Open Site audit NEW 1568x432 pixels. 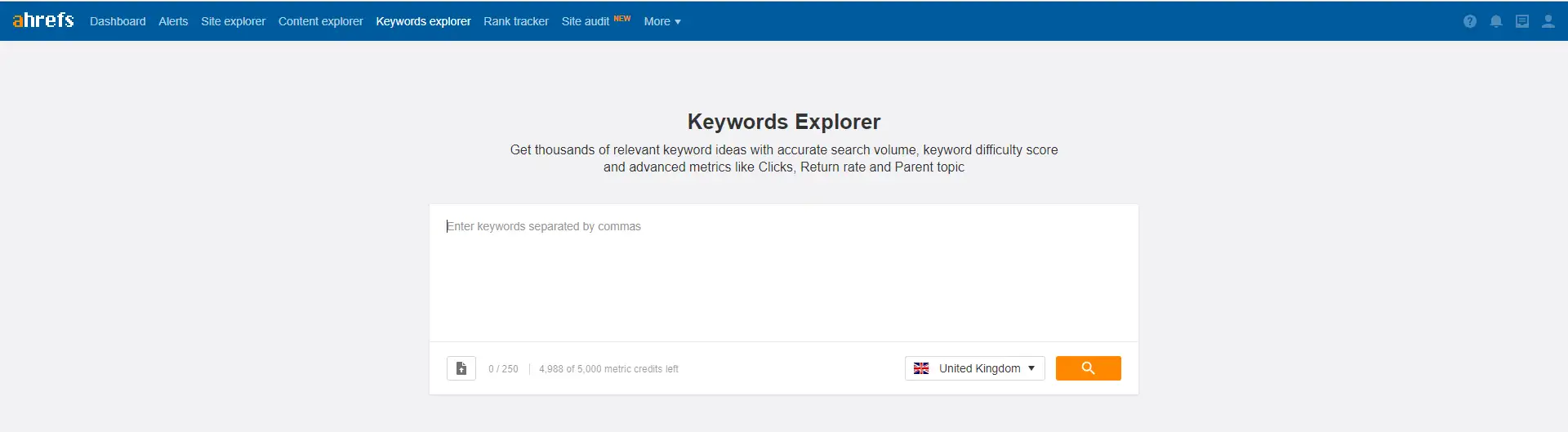click(596, 21)
